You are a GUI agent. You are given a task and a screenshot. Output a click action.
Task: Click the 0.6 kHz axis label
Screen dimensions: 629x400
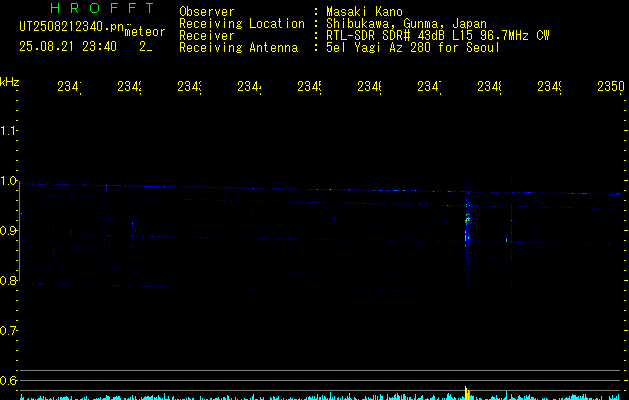[8, 380]
